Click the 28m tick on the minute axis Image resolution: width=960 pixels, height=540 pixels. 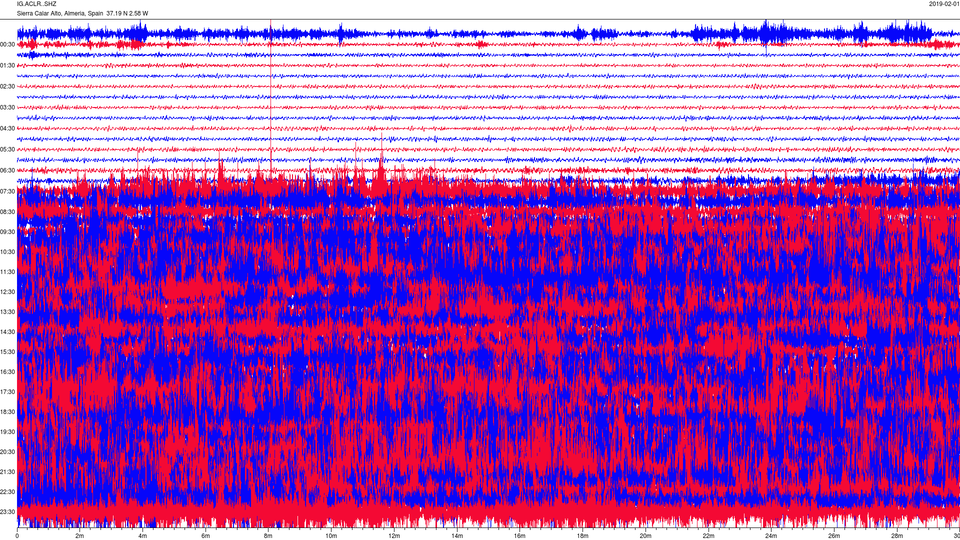click(897, 536)
